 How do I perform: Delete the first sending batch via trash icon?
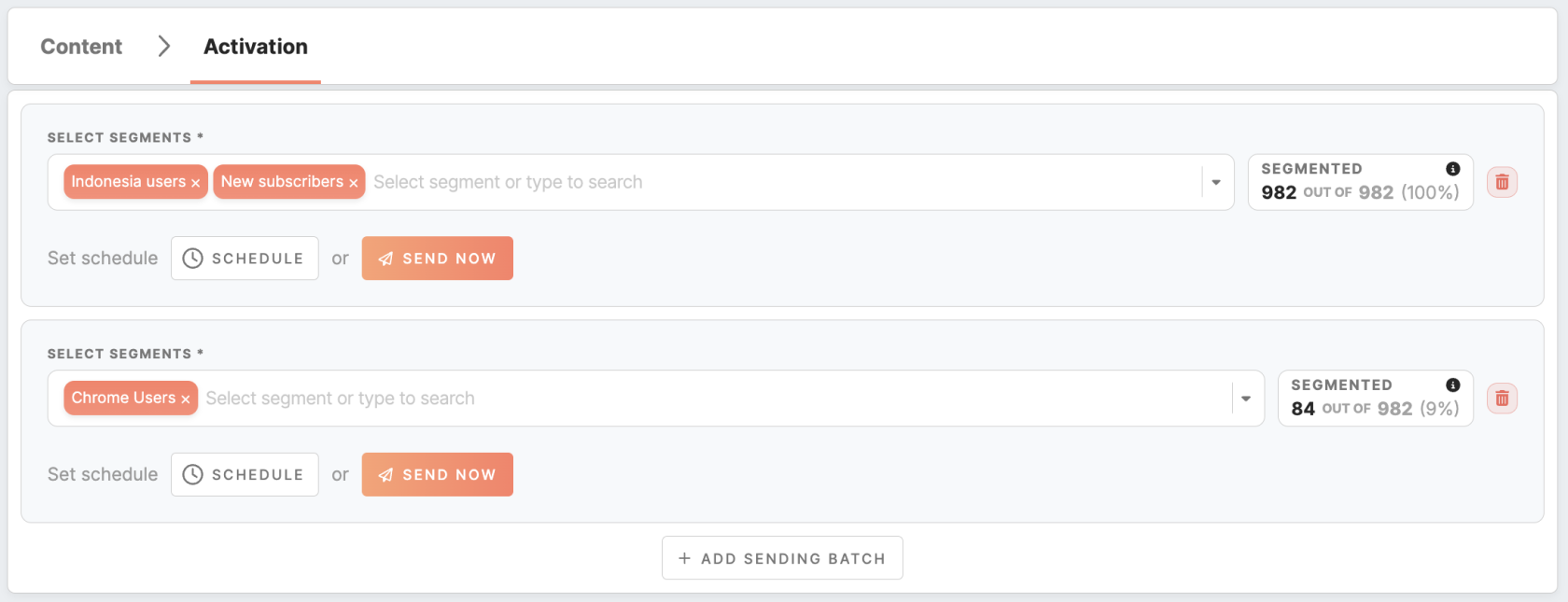(1502, 182)
